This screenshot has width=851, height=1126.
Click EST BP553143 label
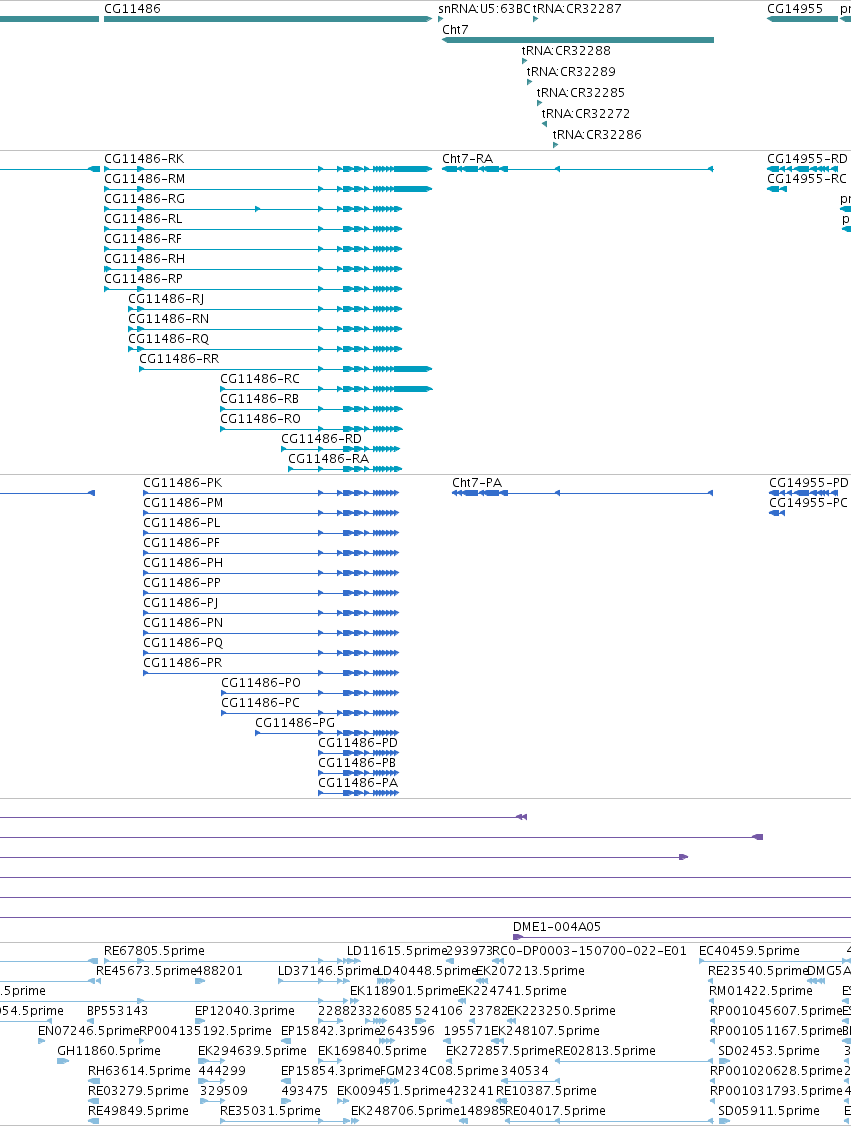117,1010
